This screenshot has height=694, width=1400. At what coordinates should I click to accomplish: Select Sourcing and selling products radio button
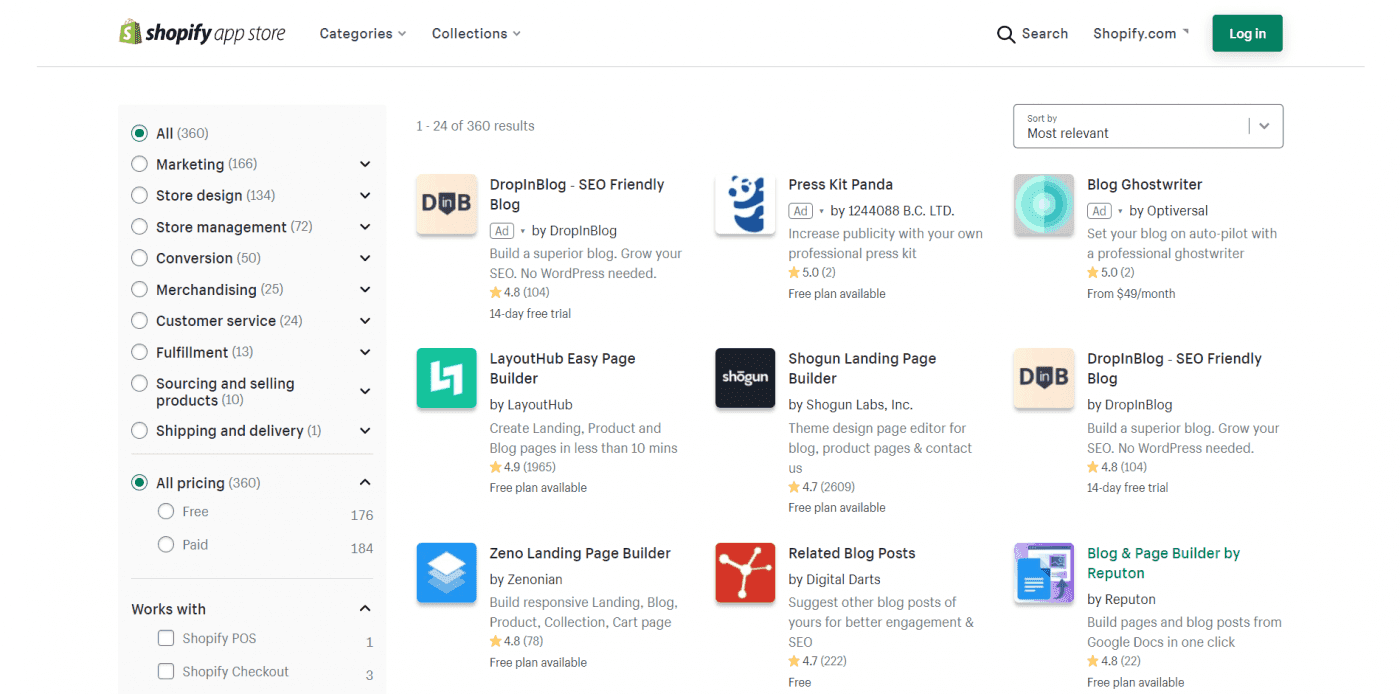[139, 384]
